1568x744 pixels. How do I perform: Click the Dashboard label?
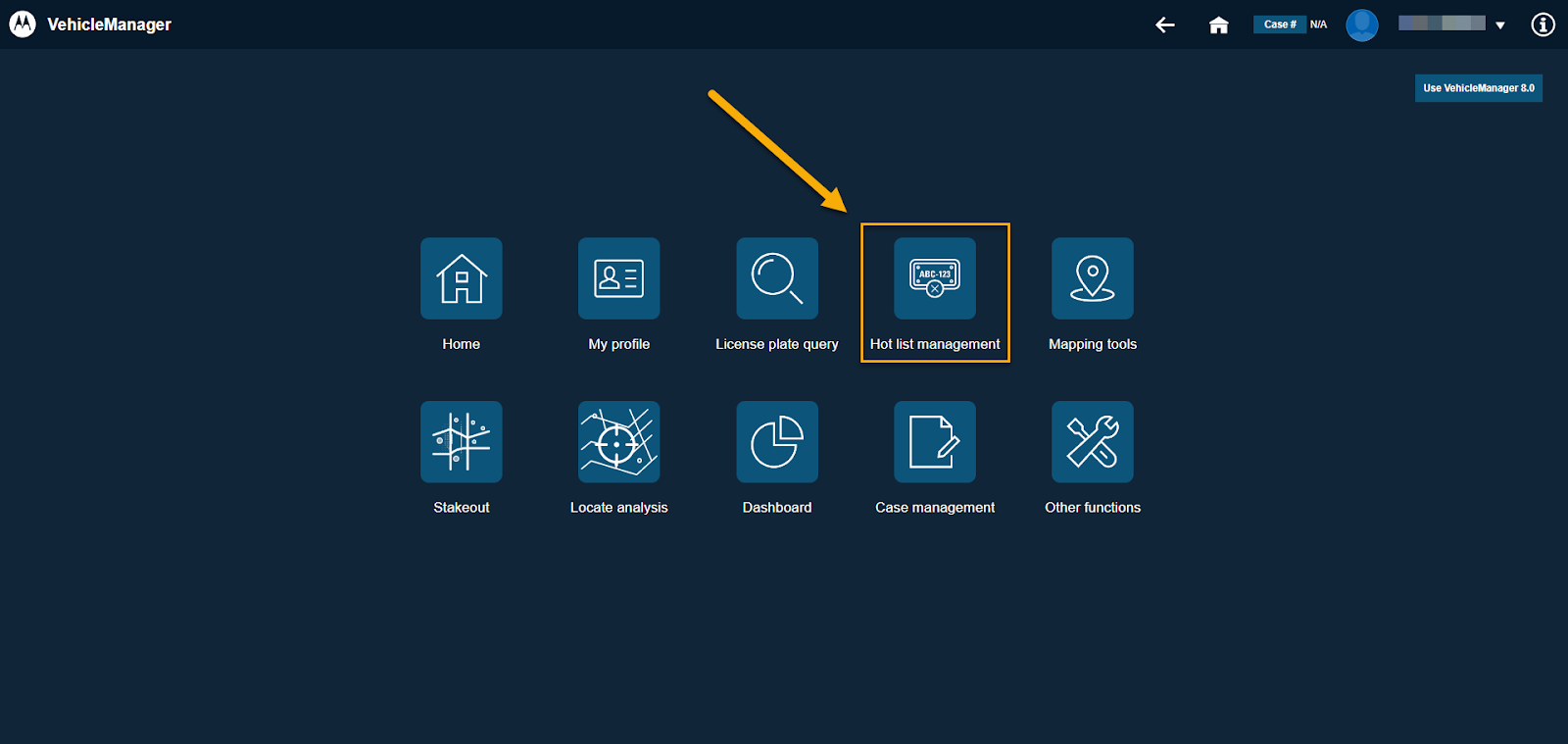pos(777,508)
